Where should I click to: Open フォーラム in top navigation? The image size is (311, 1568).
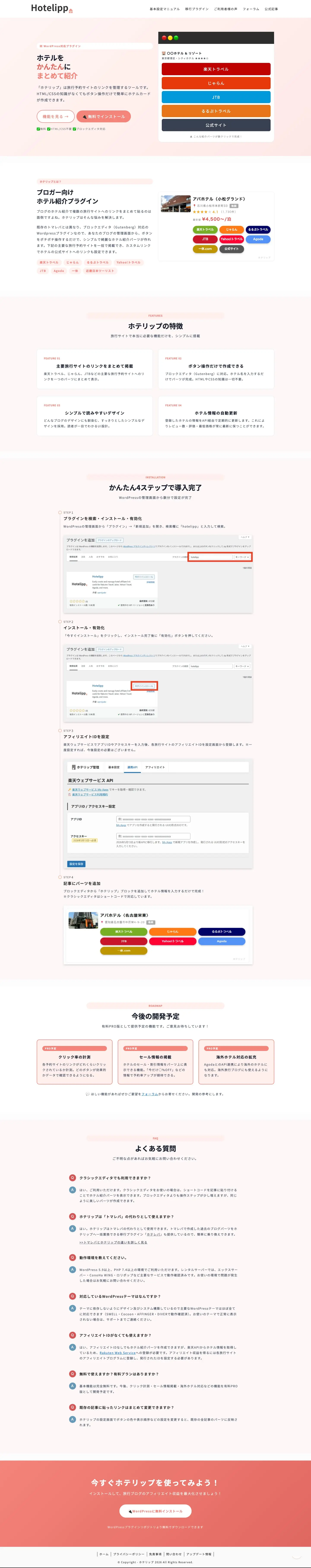[x=251, y=9]
